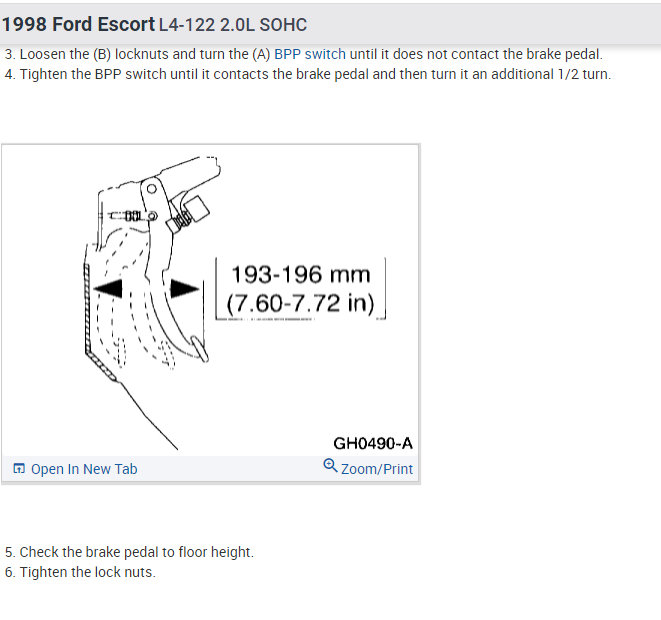Click the L4-122 2.0L SOHC engine label
Image resolution: width=661 pixels, height=620 pixels.
[233, 24]
